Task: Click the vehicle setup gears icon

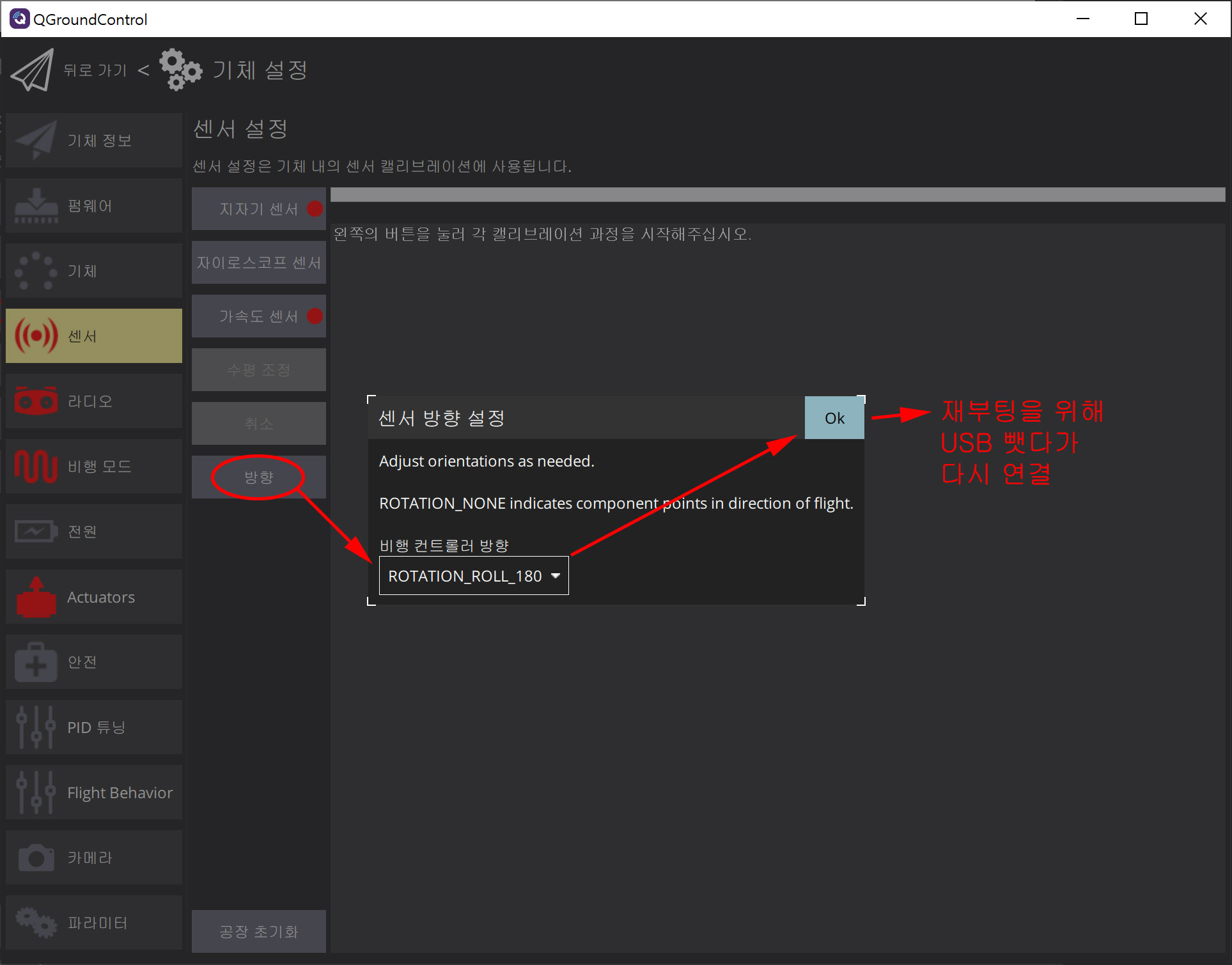Action: pyautogui.click(x=180, y=70)
